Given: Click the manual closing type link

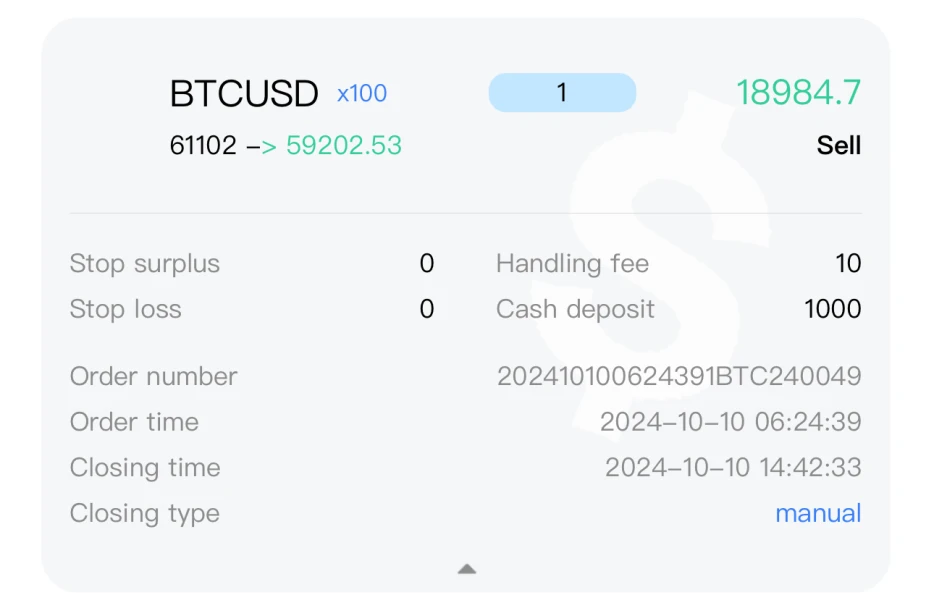Looking at the screenshot, I should coord(818,513).
